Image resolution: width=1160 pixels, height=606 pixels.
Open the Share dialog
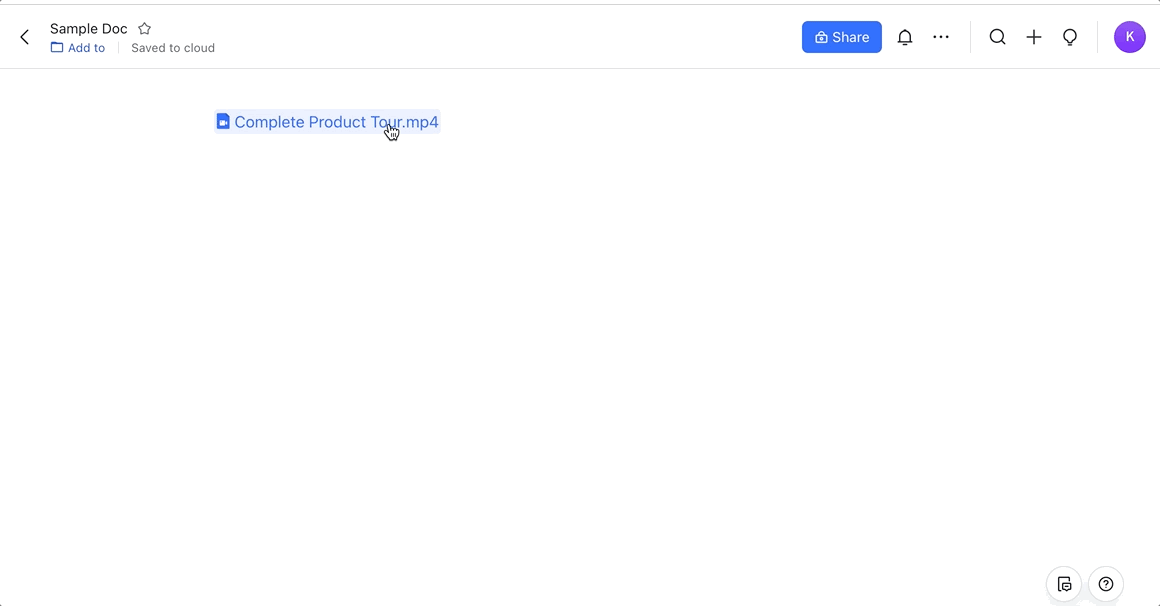[841, 37]
